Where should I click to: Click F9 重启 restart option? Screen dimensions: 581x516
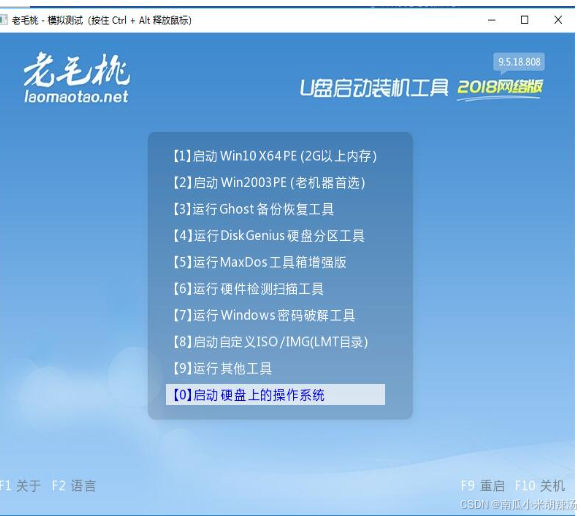[482, 485]
